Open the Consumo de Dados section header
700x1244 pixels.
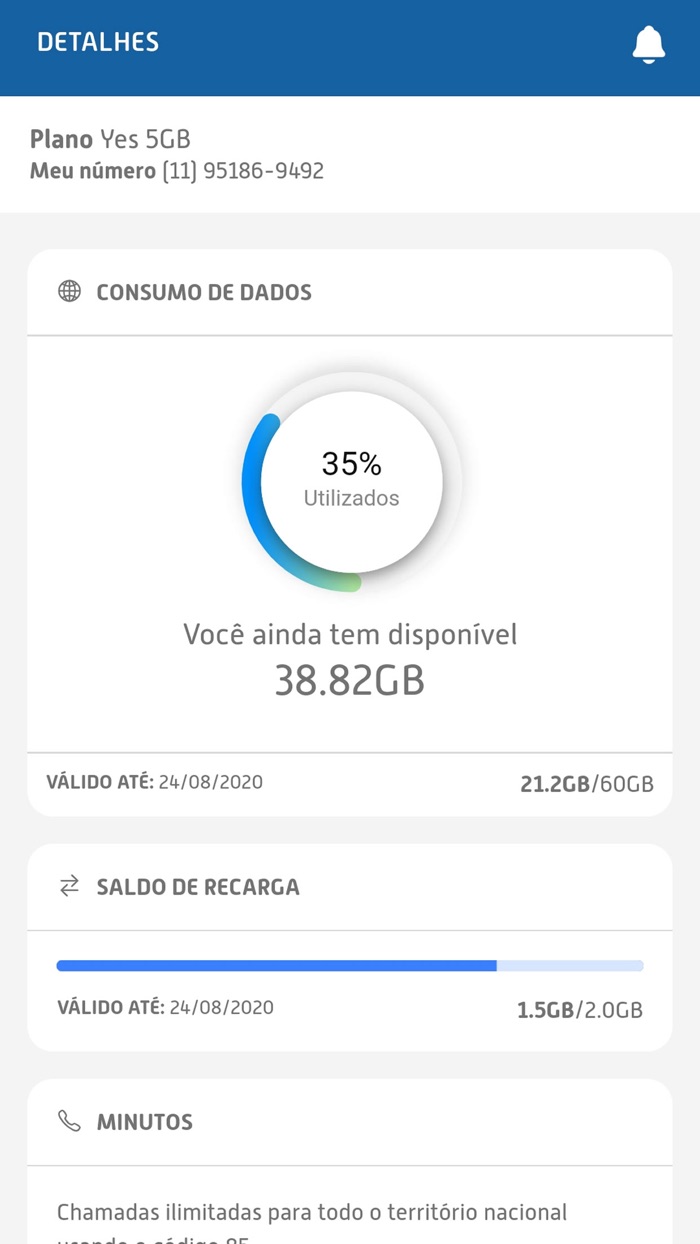pyautogui.click(x=203, y=292)
